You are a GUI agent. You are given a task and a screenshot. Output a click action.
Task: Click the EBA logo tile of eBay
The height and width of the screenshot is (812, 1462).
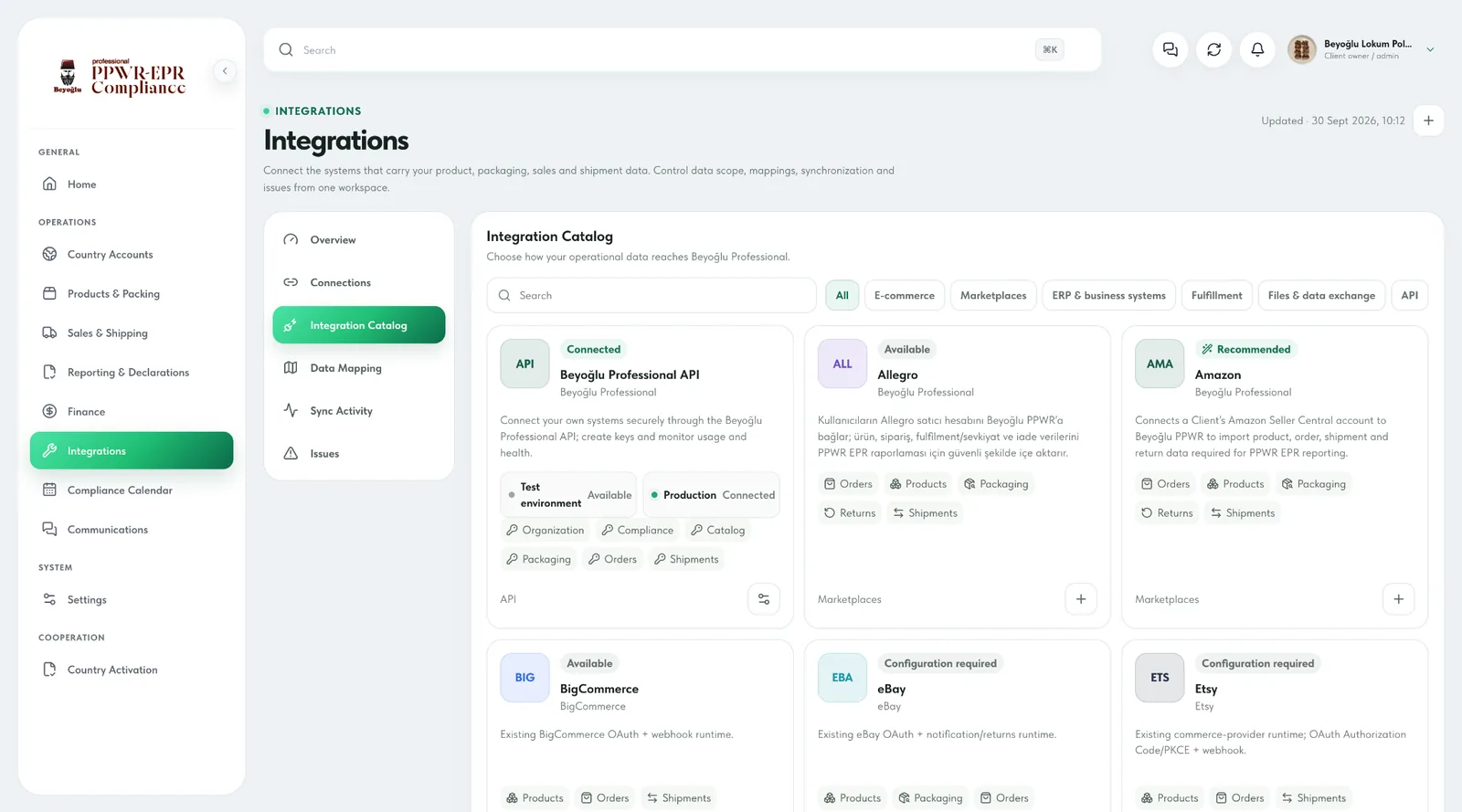(x=842, y=678)
